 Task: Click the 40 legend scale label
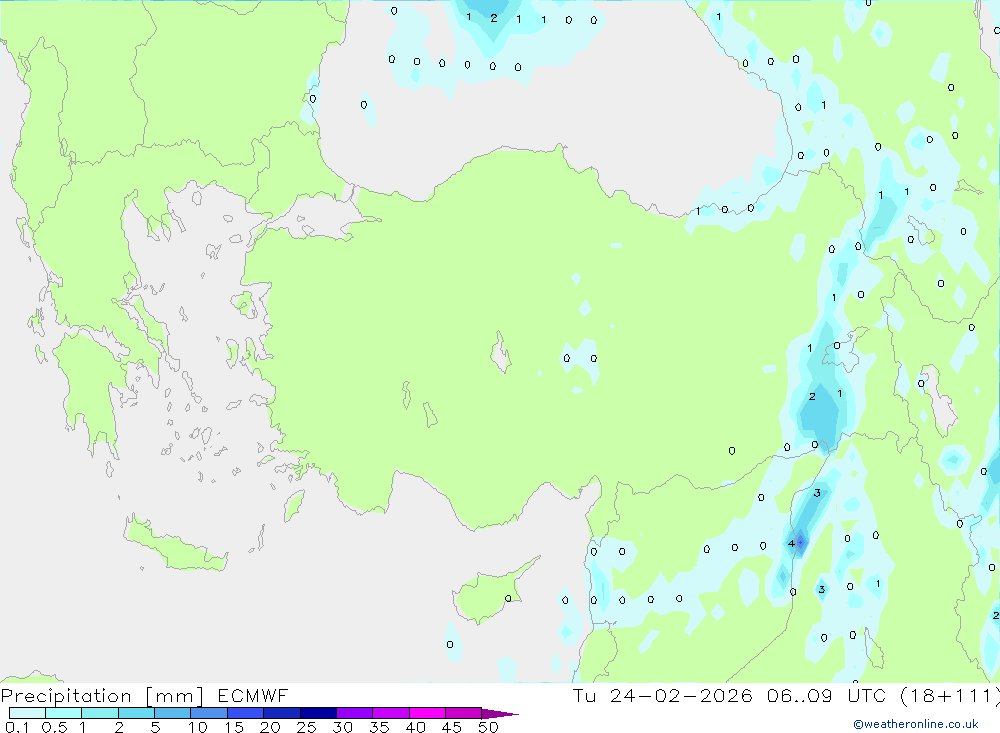pyautogui.click(x=415, y=727)
